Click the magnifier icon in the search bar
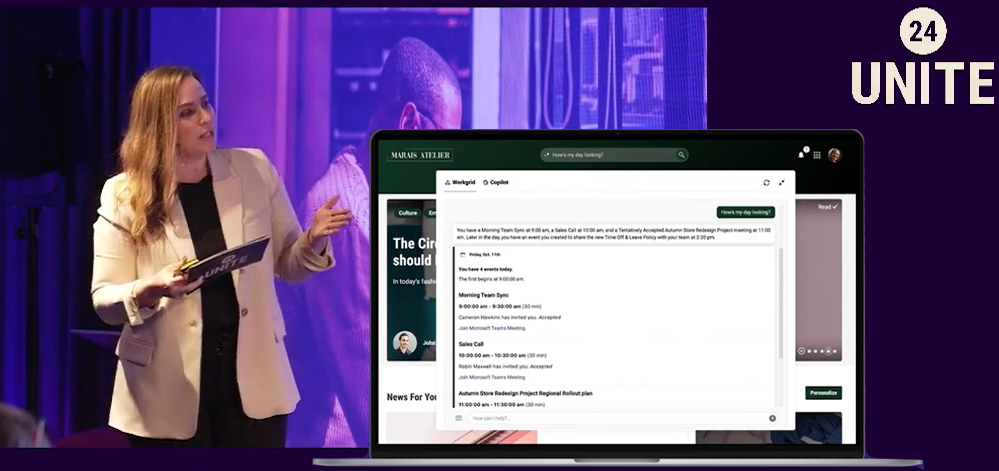Image resolution: width=999 pixels, height=471 pixels. (681, 155)
